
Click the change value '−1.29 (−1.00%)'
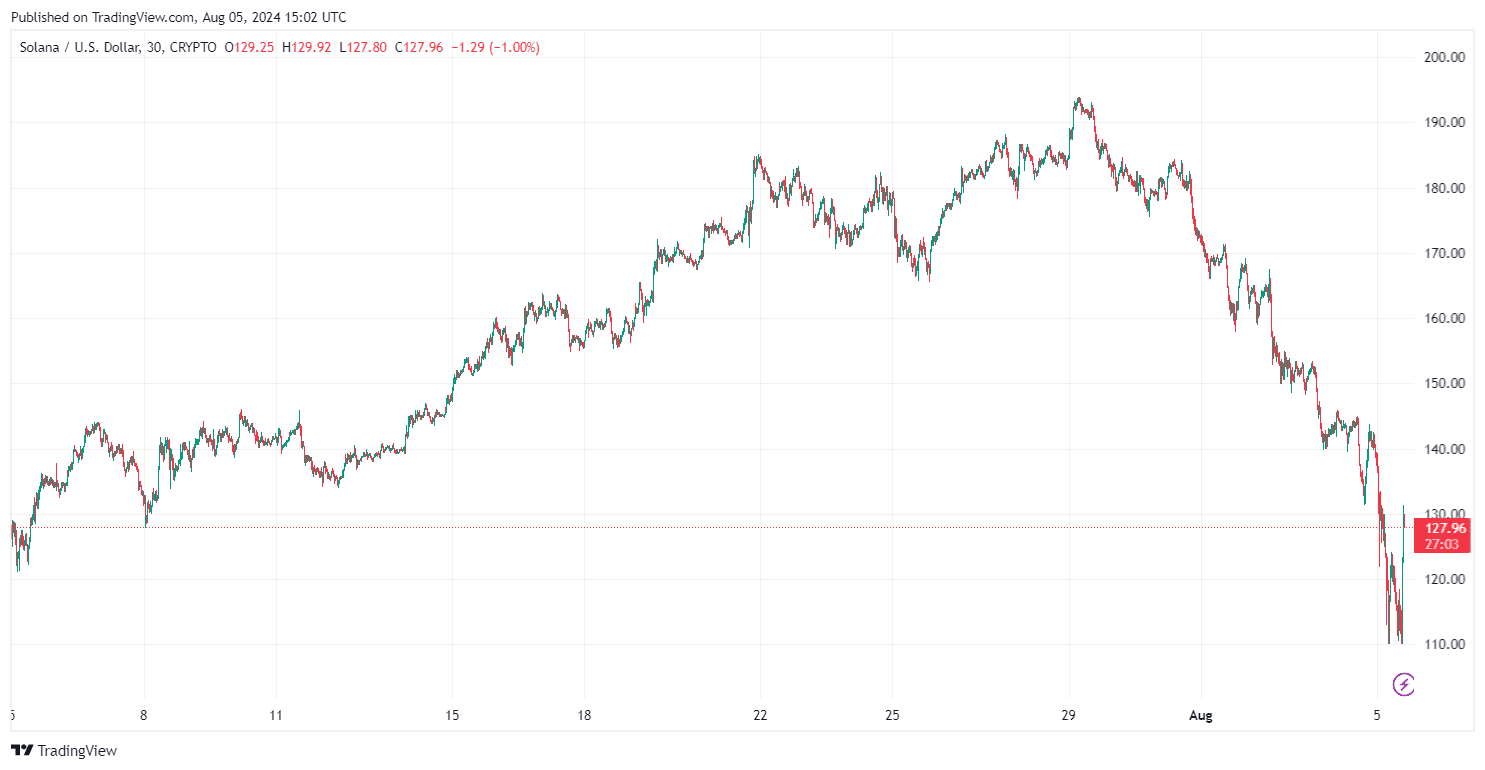pyautogui.click(x=496, y=47)
